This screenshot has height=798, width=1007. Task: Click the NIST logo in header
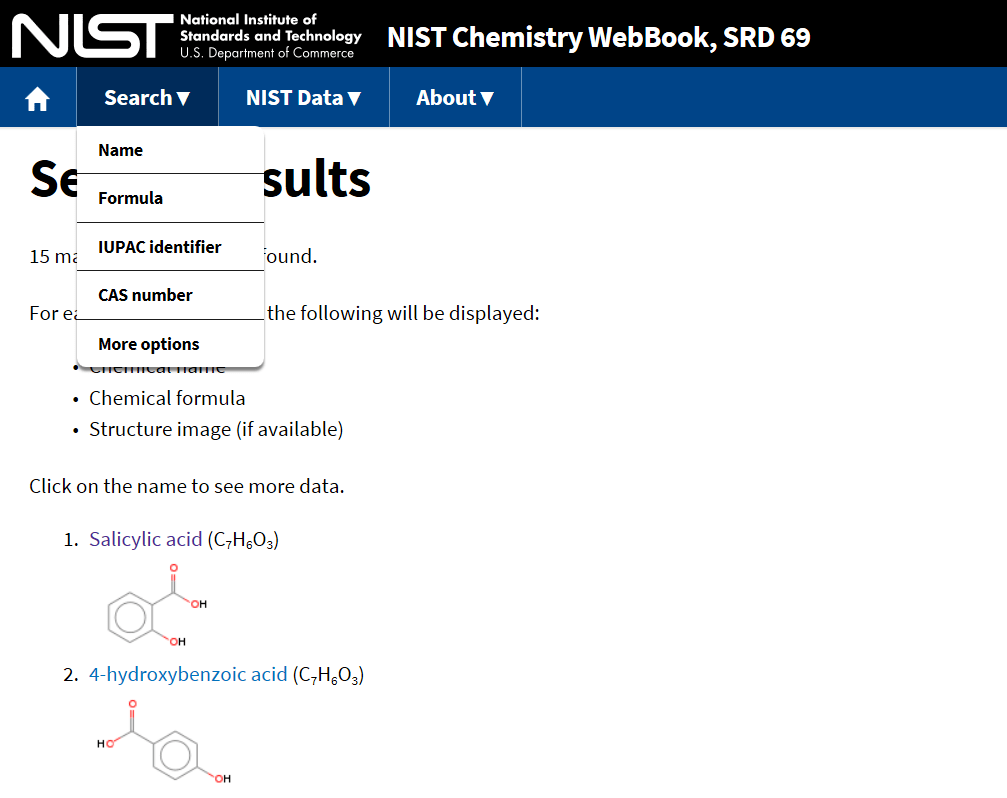(186, 36)
